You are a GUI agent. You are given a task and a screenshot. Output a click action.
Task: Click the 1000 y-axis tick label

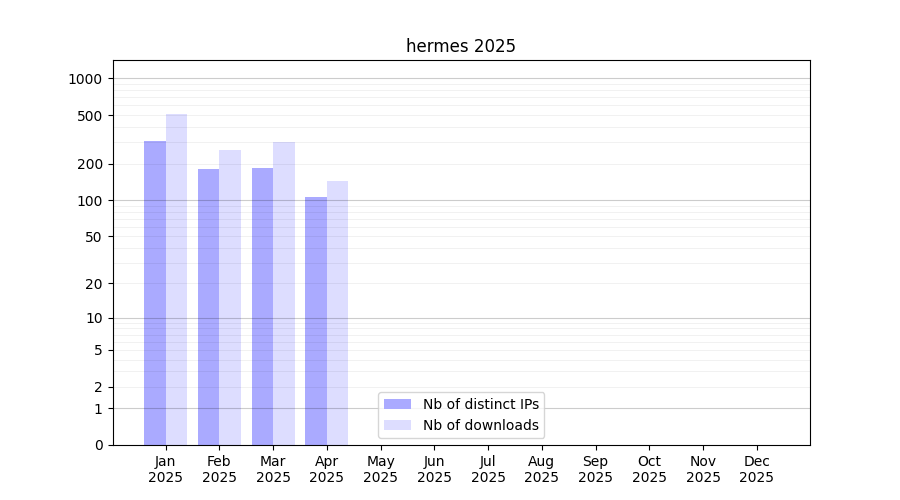point(85,79)
